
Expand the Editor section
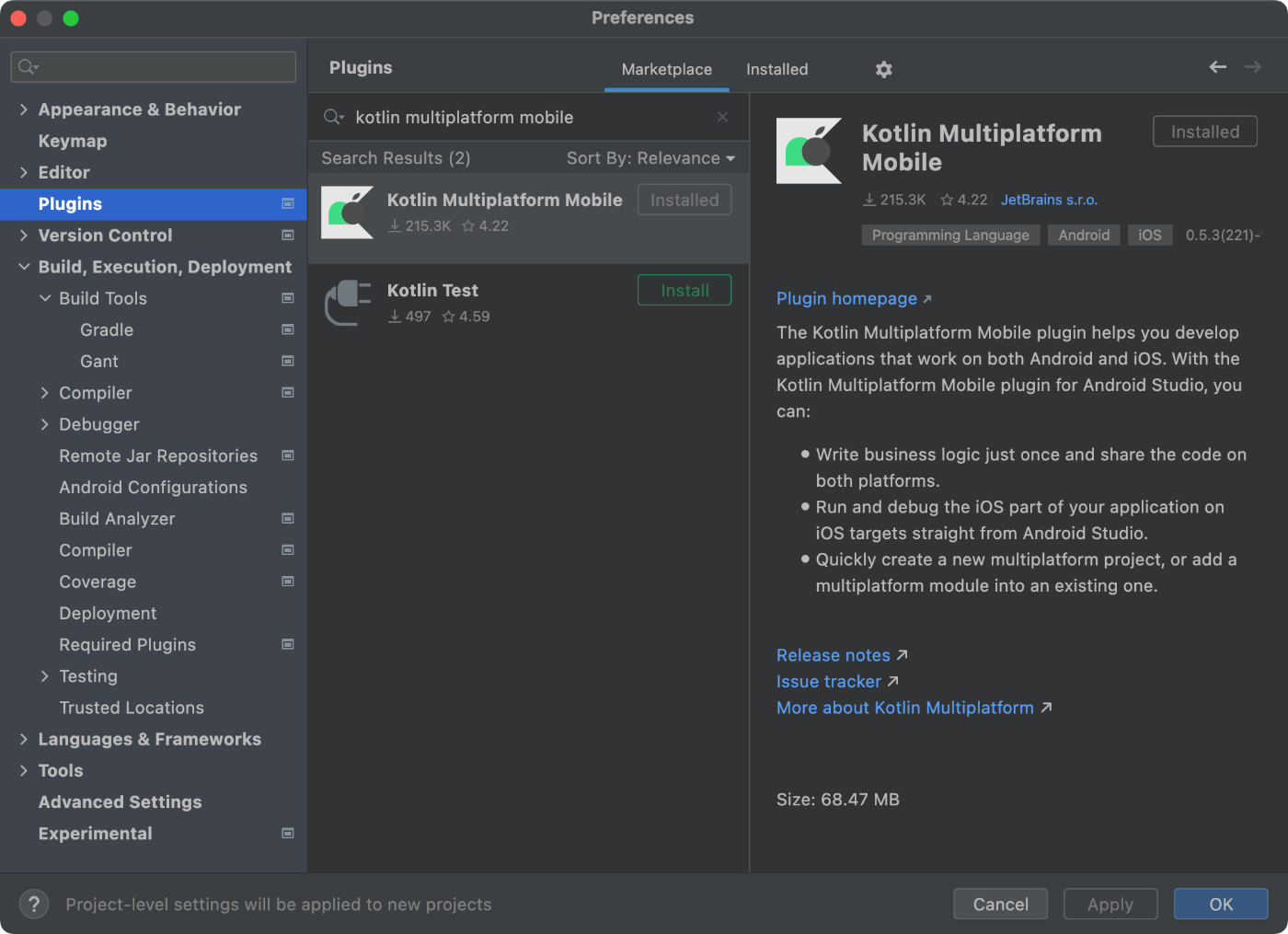24,172
